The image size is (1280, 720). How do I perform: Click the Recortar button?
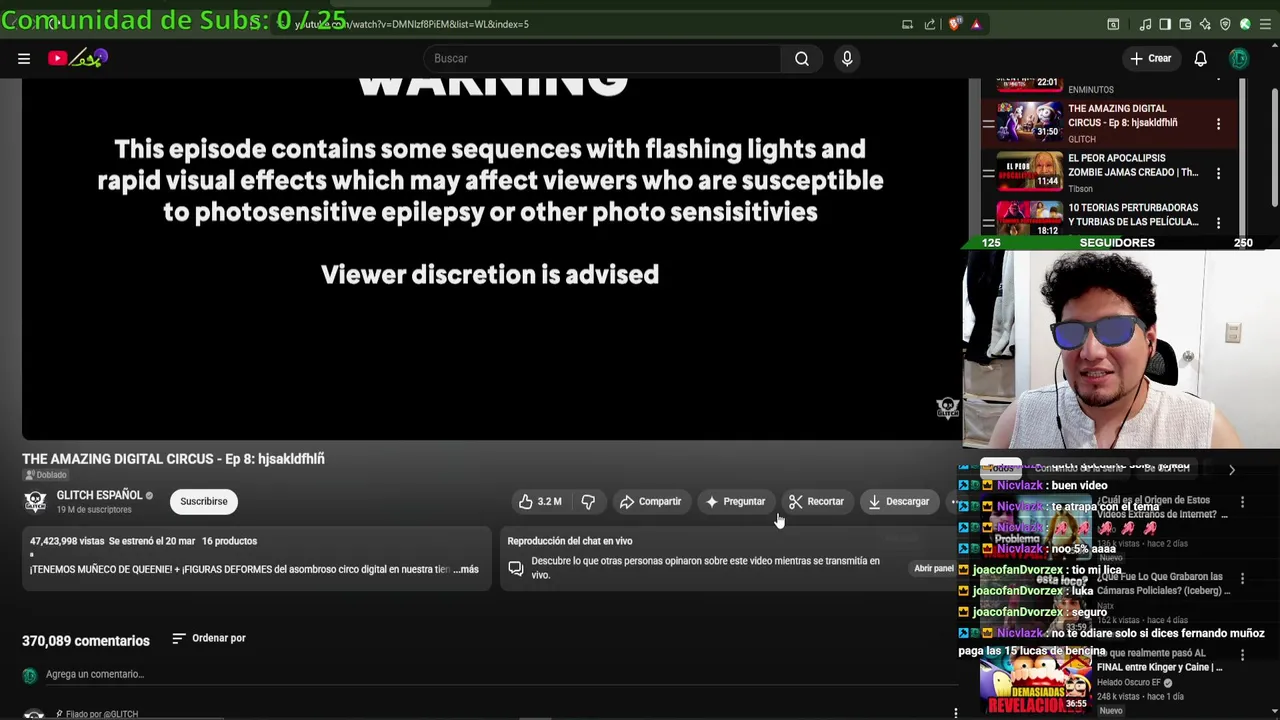pyautogui.click(x=816, y=502)
